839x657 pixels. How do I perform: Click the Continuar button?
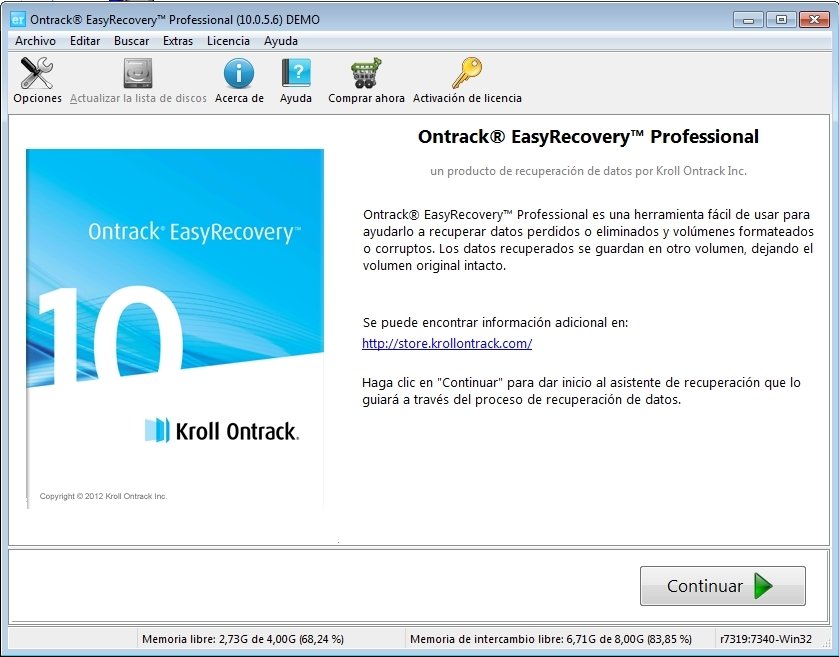(722, 586)
